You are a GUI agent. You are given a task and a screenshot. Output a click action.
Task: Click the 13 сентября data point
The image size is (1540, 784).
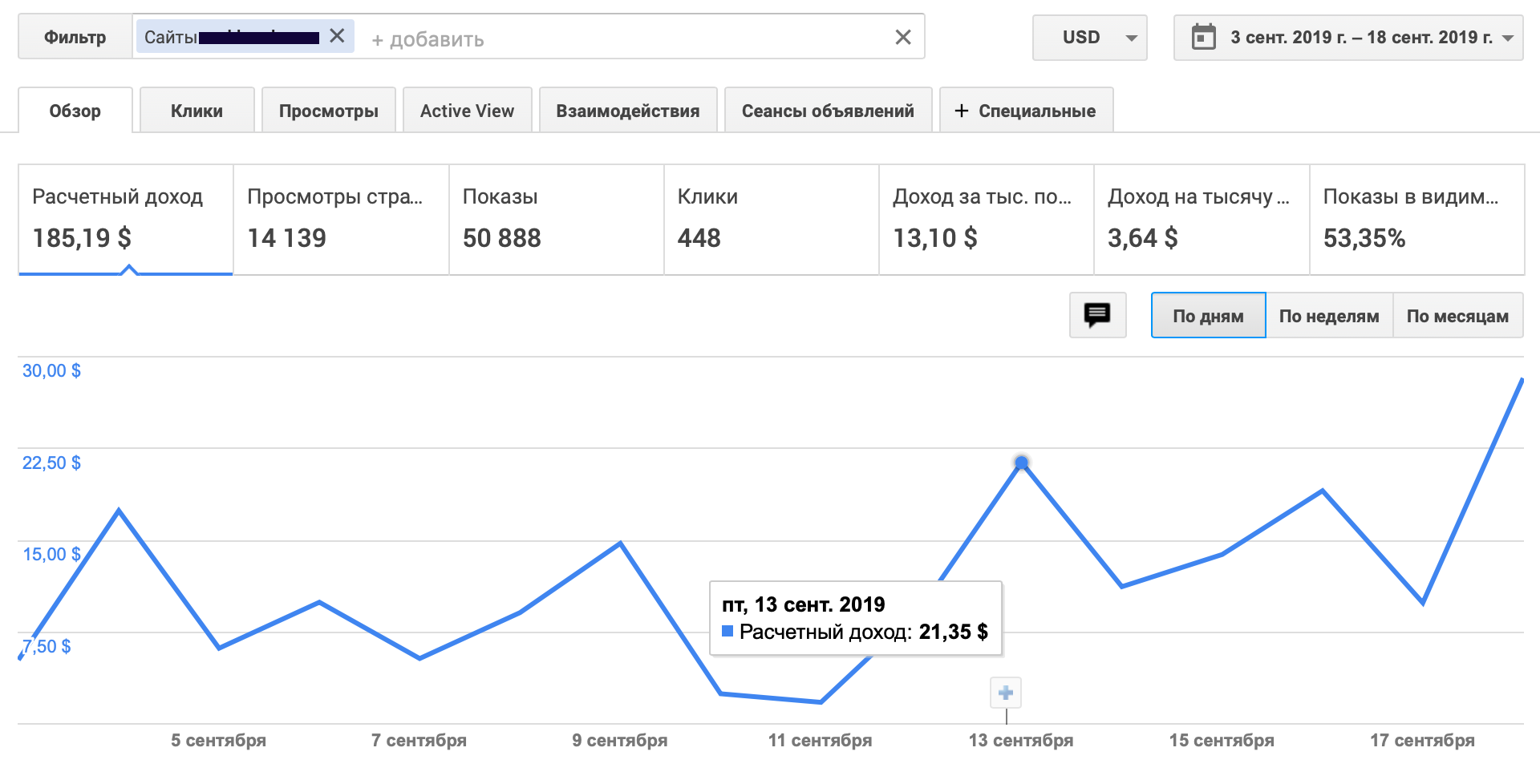(x=1021, y=463)
